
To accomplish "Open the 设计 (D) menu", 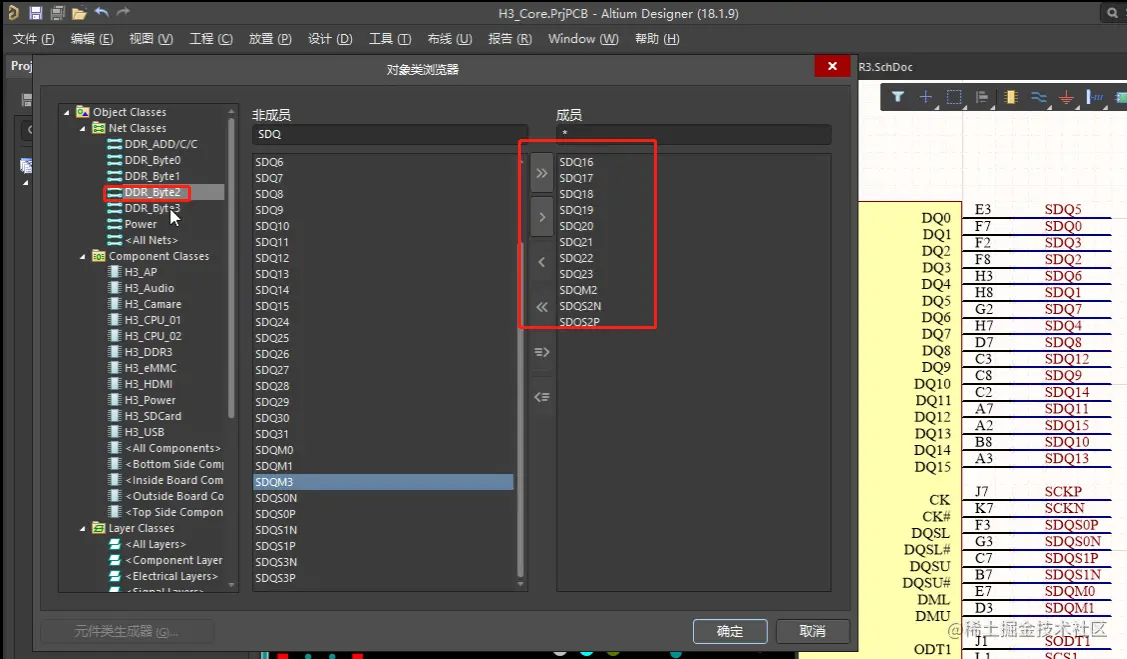I will tap(330, 39).
